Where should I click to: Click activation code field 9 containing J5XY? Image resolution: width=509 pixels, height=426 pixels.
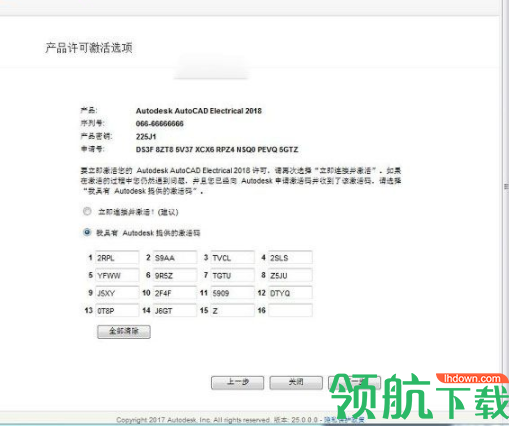coord(117,293)
